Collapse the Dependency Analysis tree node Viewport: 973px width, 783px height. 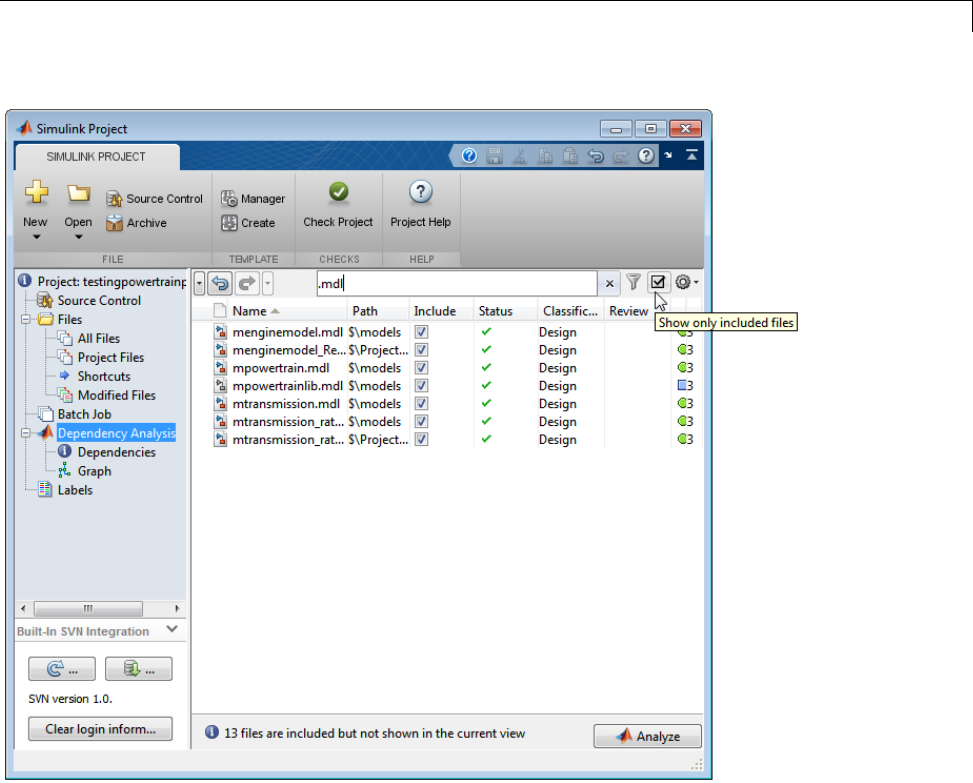coord(26,433)
